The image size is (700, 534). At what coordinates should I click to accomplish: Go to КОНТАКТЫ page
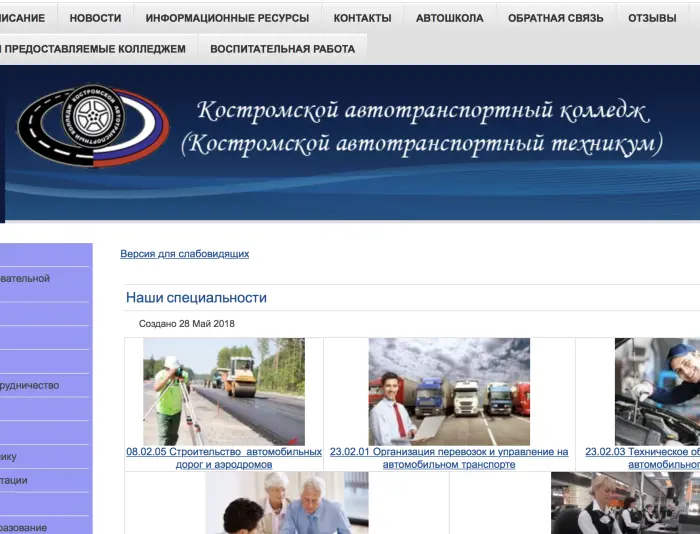pyautogui.click(x=362, y=18)
